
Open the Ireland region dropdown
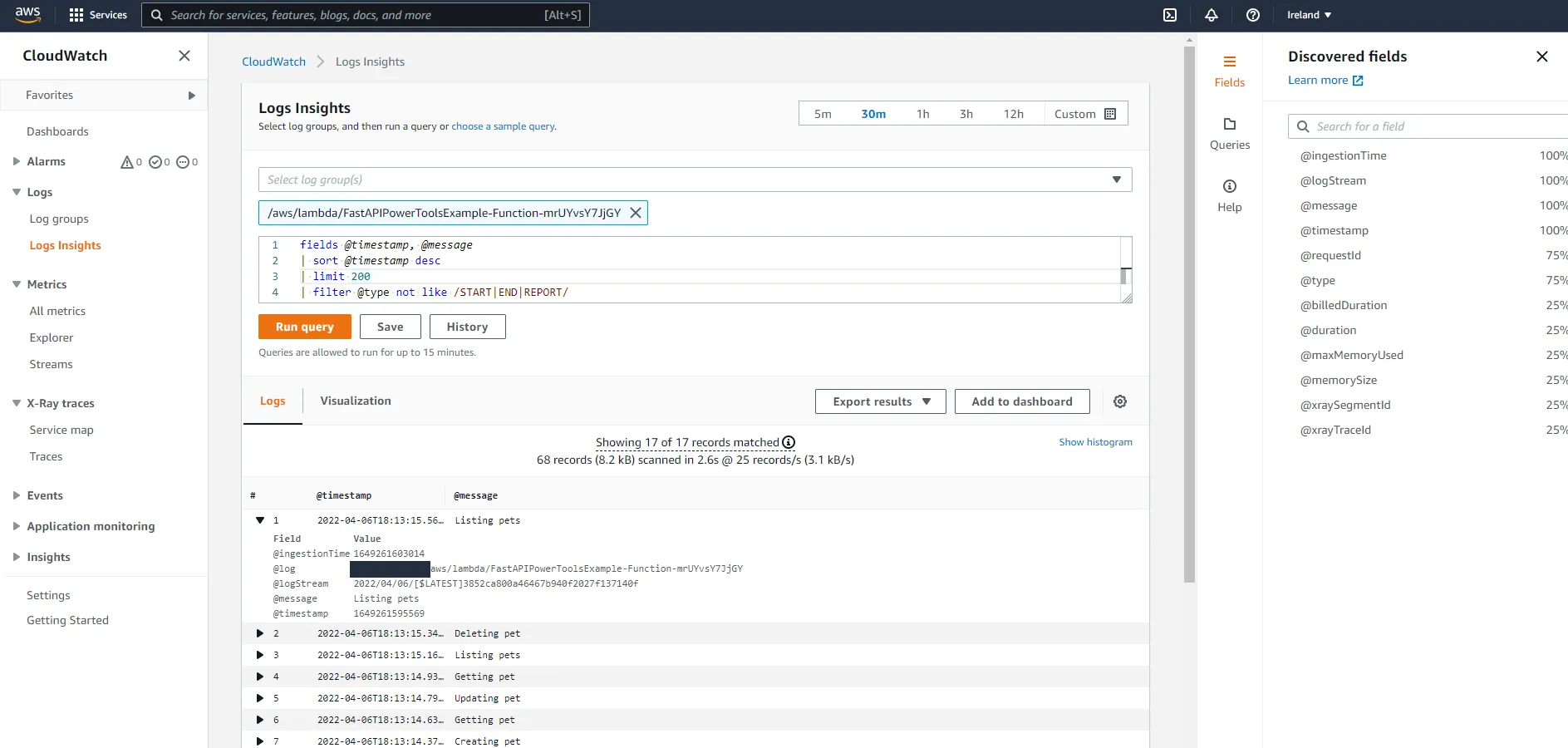[x=1307, y=14]
